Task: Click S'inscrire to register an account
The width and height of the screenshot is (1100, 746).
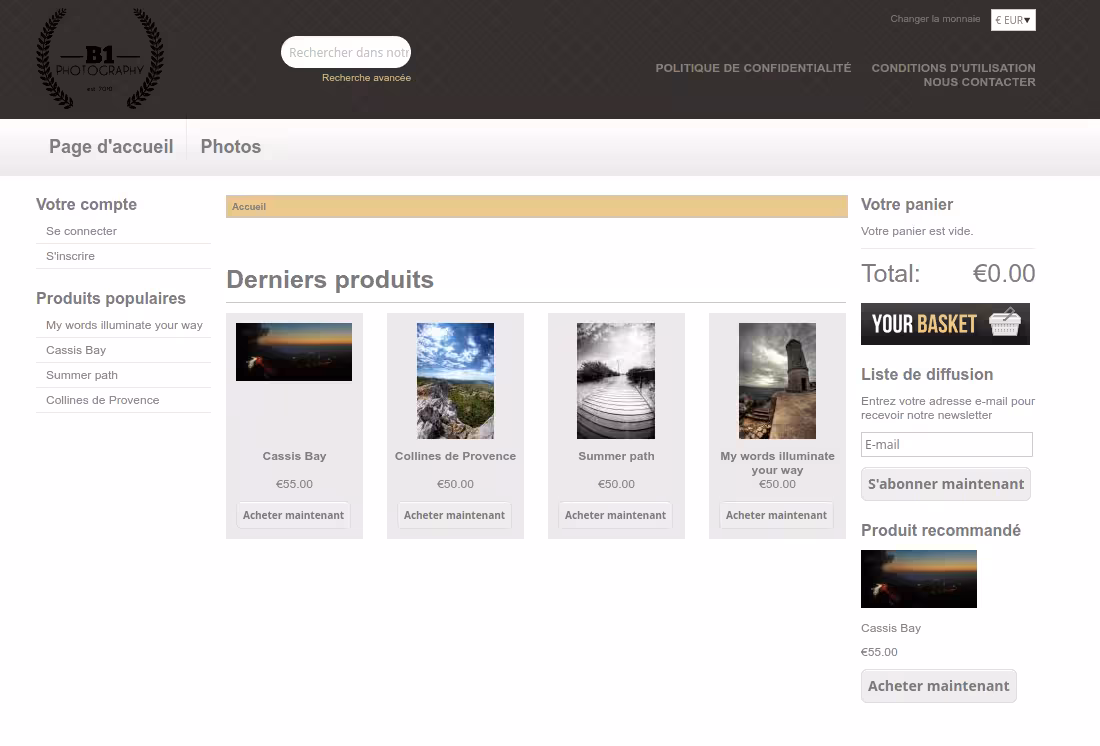Action: tap(70, 256)
